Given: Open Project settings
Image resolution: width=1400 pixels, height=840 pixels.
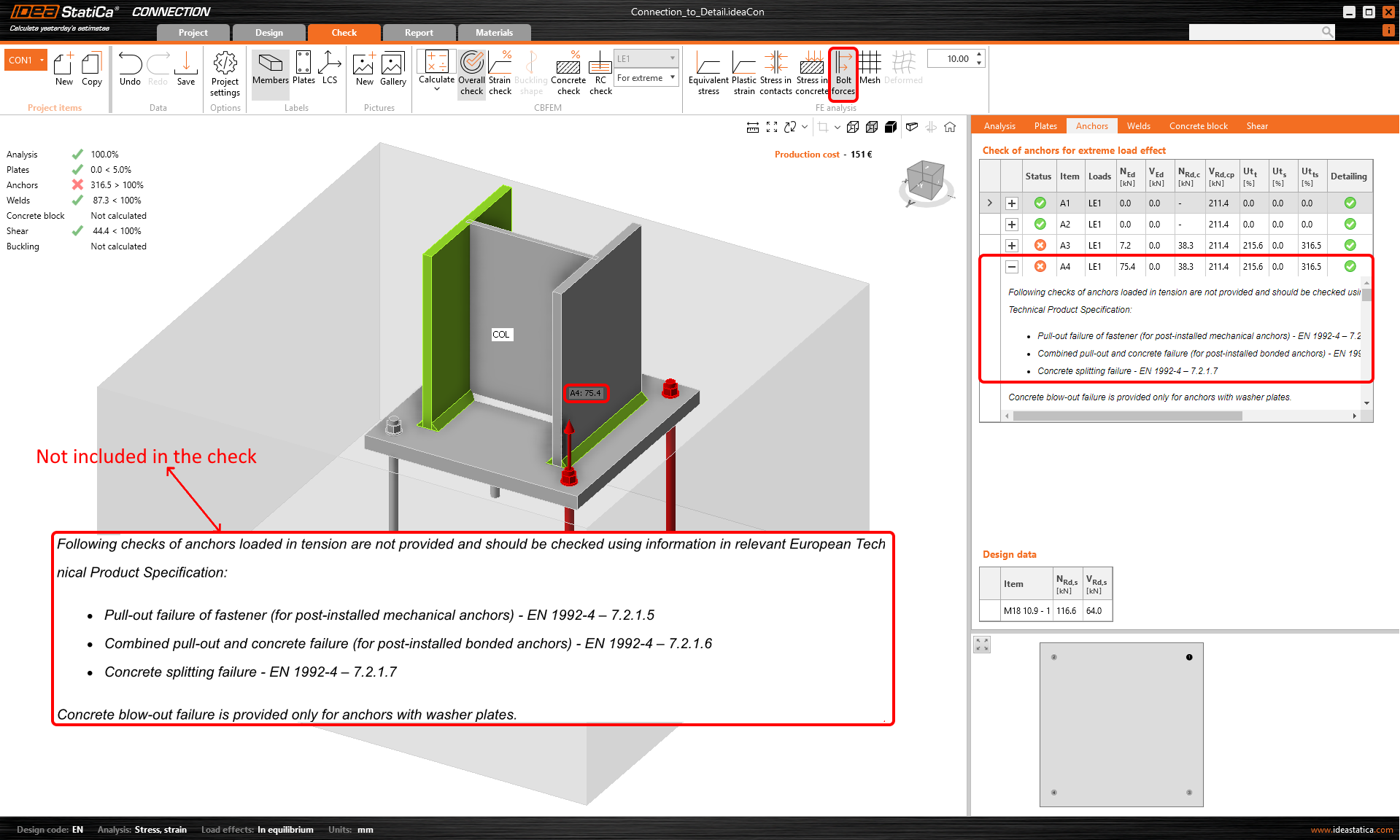Looking at the screenshot, I should coord(225,73).
